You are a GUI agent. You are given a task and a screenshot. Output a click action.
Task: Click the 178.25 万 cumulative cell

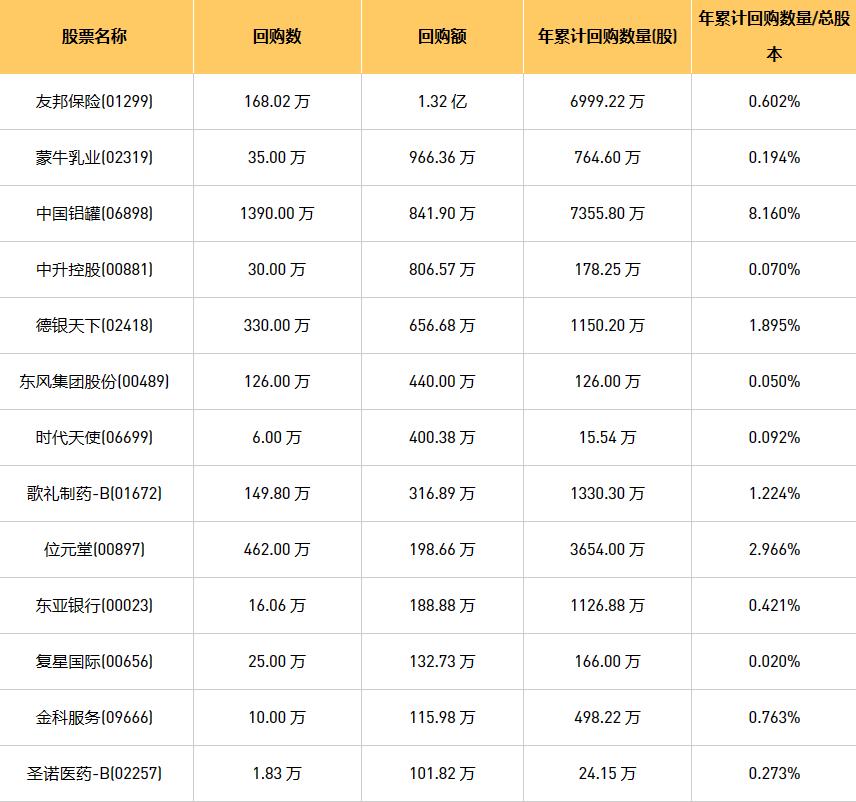tap(607, 270)
